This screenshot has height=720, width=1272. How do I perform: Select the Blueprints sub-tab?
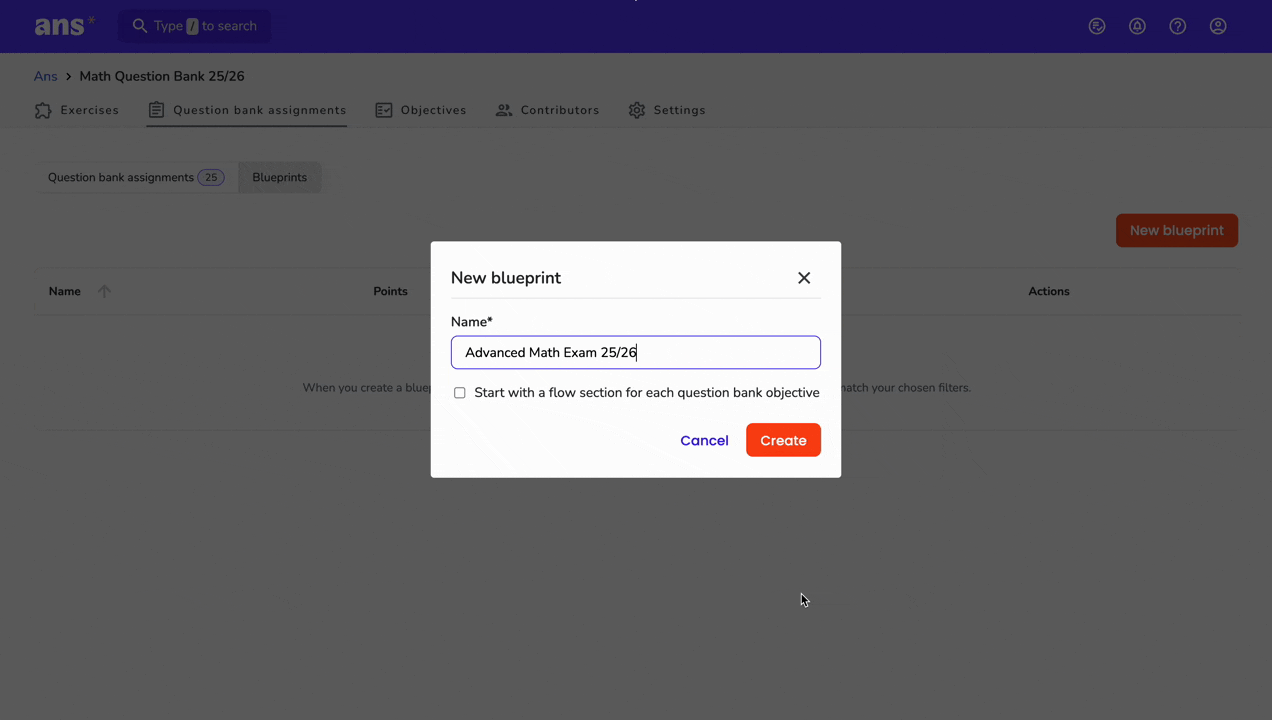point(280,177)
